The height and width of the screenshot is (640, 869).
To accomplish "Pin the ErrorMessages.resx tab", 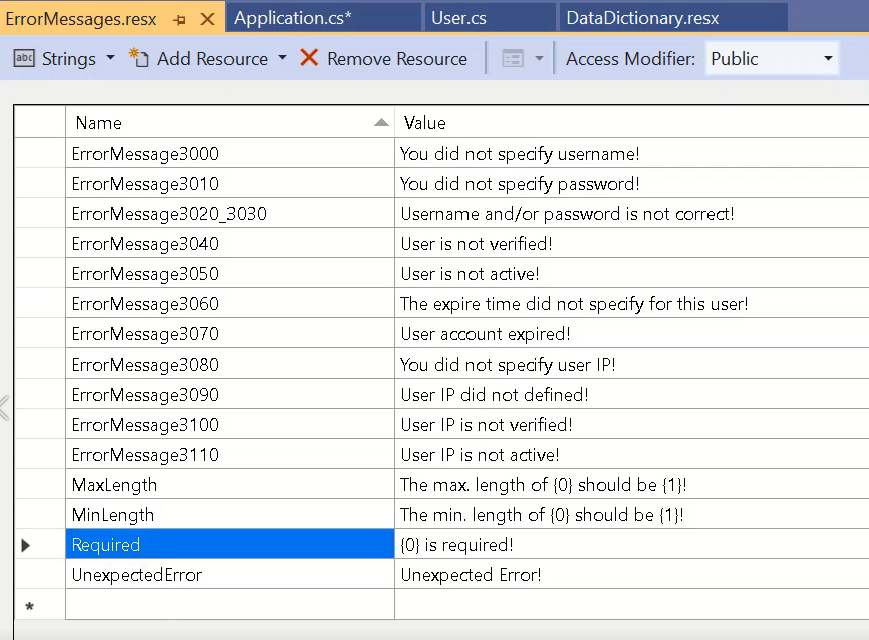I will (179, 20).
